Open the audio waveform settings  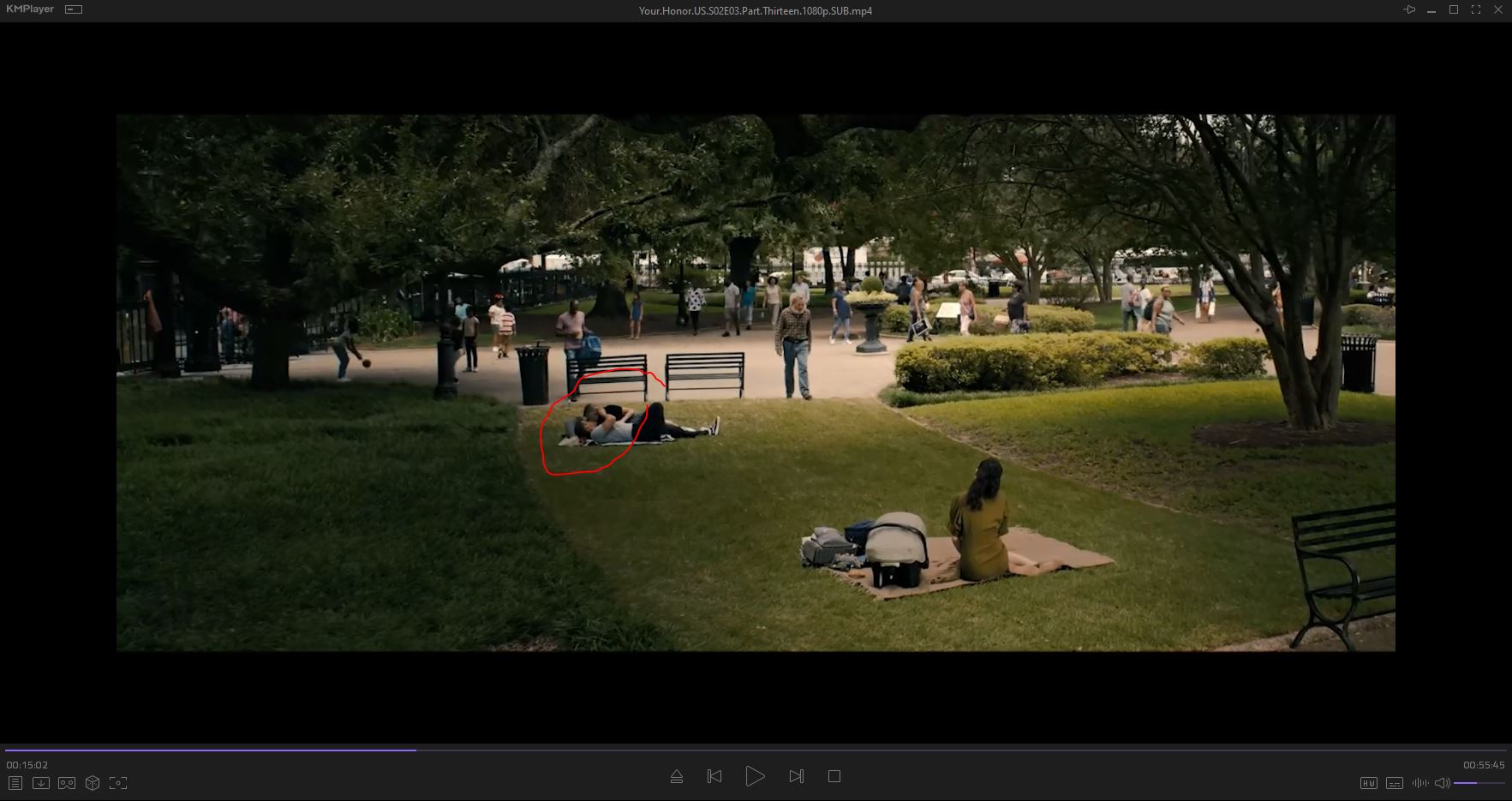[x=1419, y=783]
